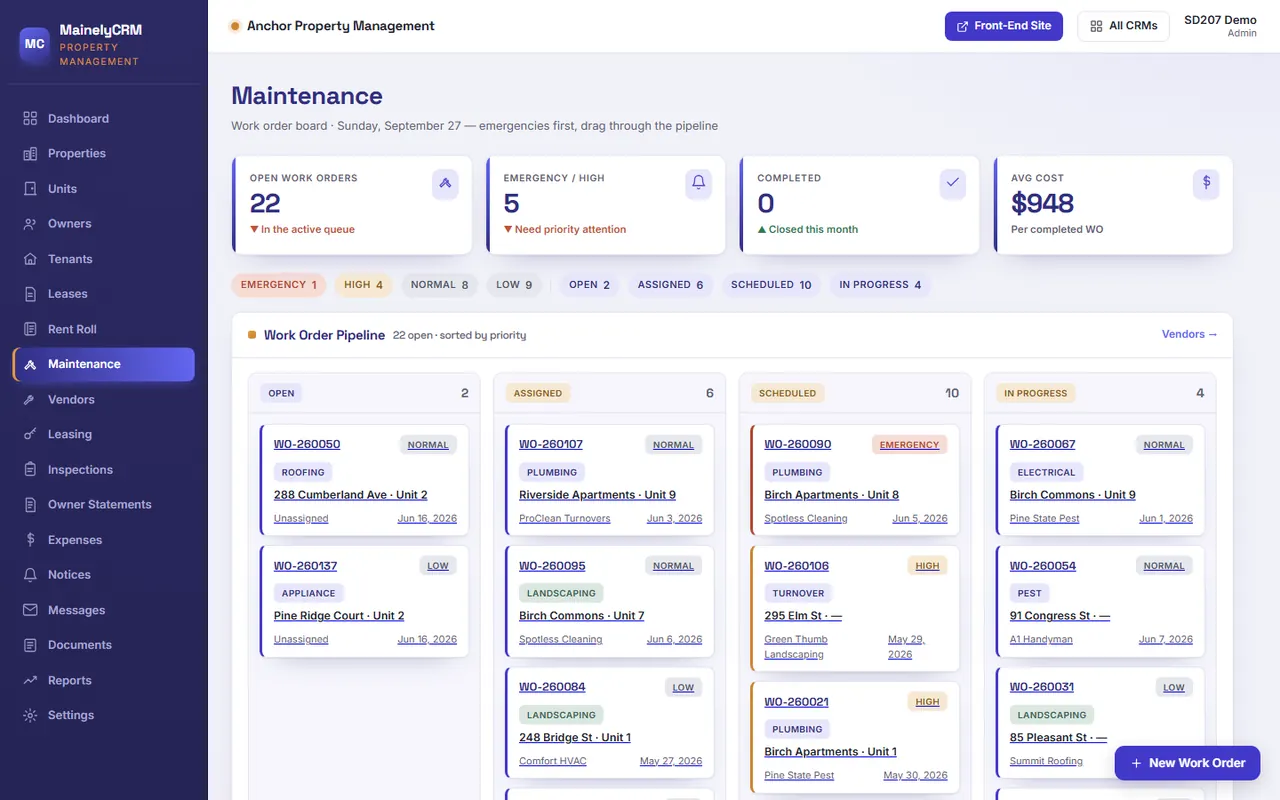Open the Front-End Site button

click(x=1004, y=26)
